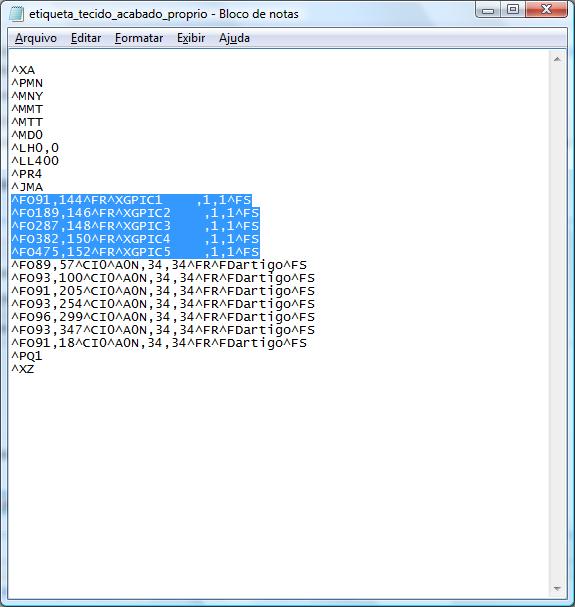Image resolution: width=575 pixels, height=607 pixels.
Task: Open the Arquivo menu
Action: click(36, 38)
